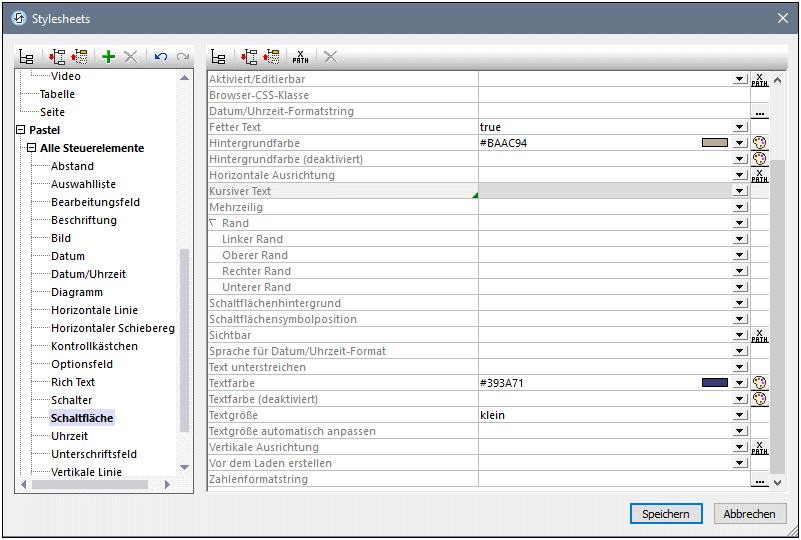Select Schaltfläche in the controls tree

coord(82,418)
